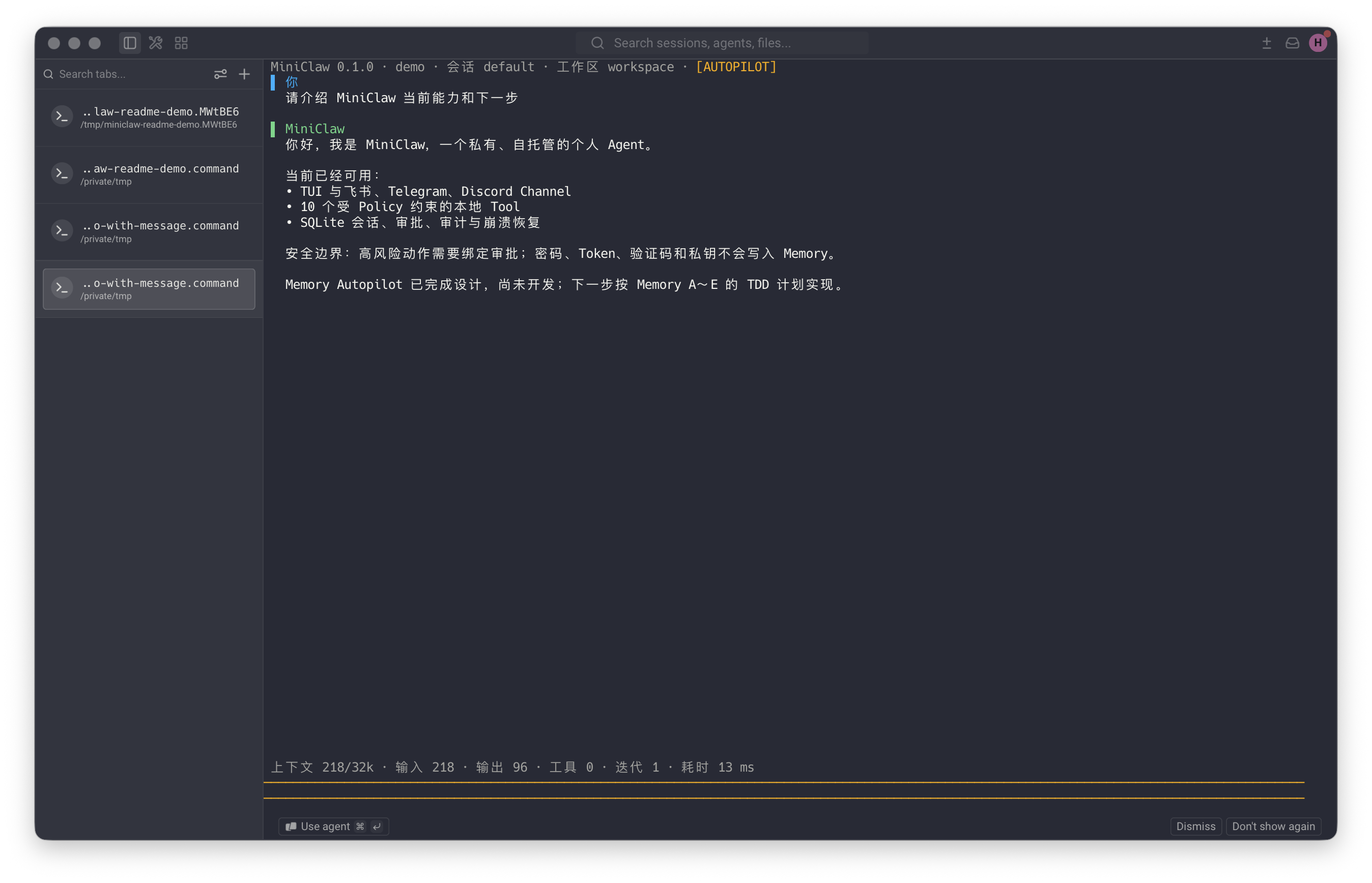Click "输出 96" in the status line
1372x883 pixels.
tap(502, 767)
